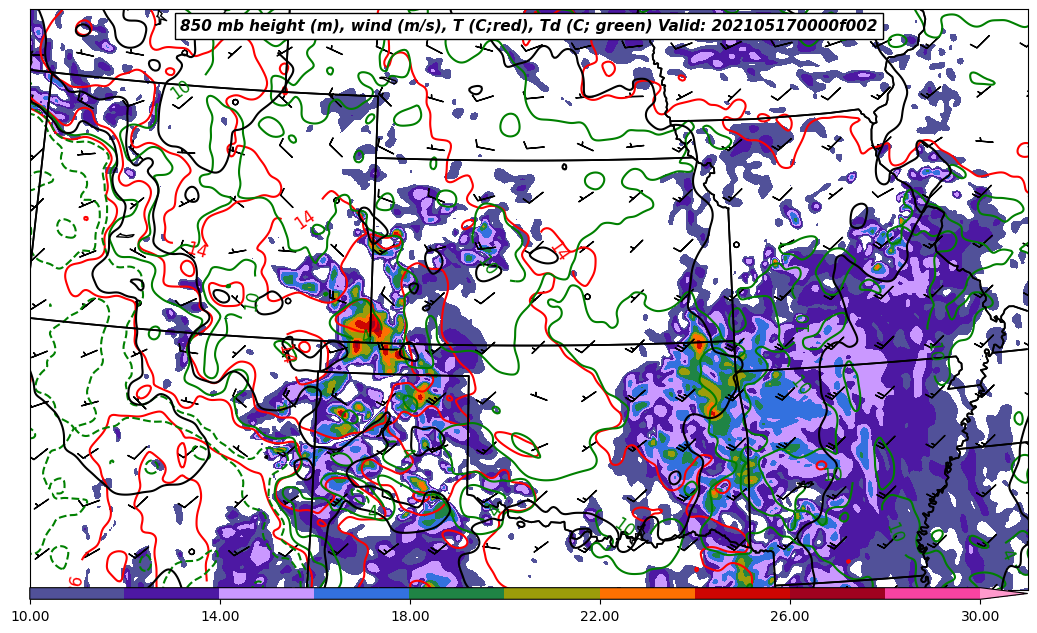Select the dark purple 12–14 colorbar segment
This screenshot has width=1037, height=633.
pyautogui.click(x=172, y=593)
